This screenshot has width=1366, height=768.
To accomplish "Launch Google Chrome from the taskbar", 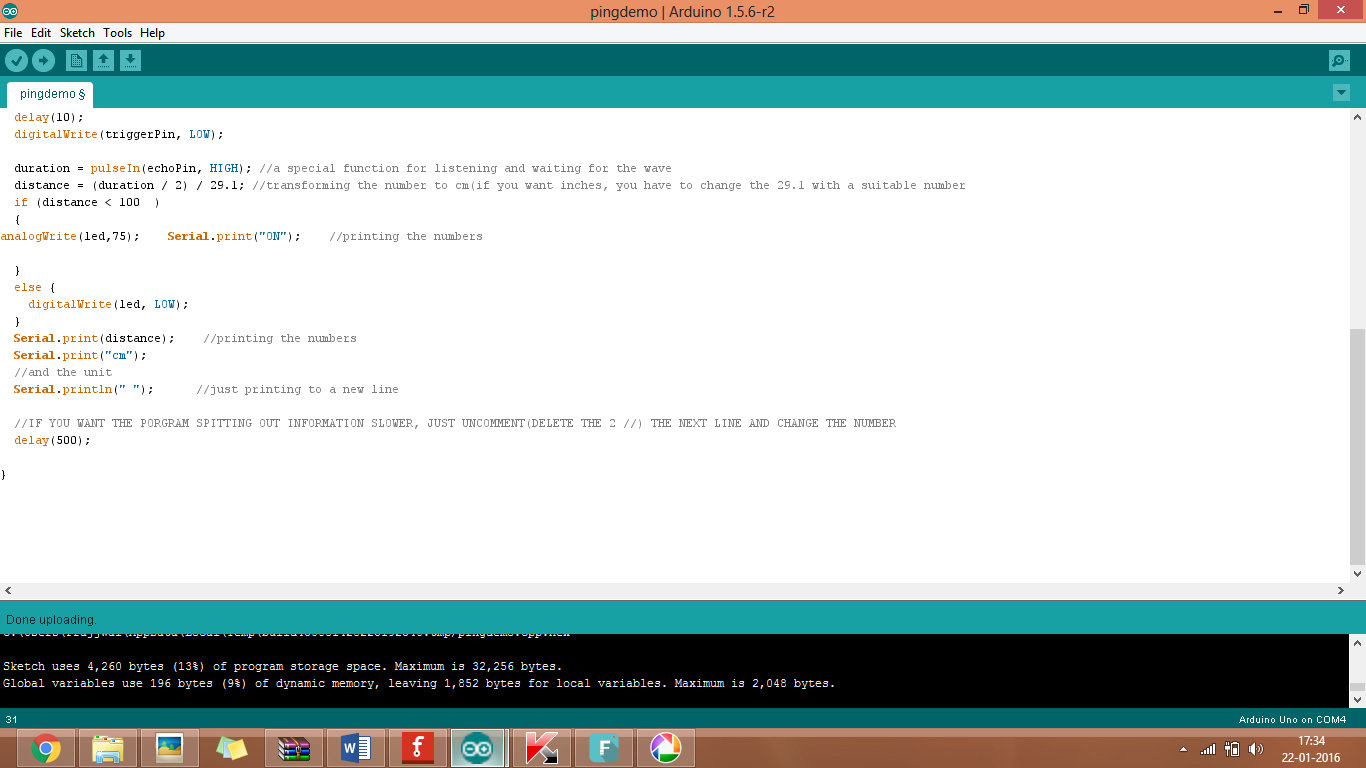I will click(45, 748).
